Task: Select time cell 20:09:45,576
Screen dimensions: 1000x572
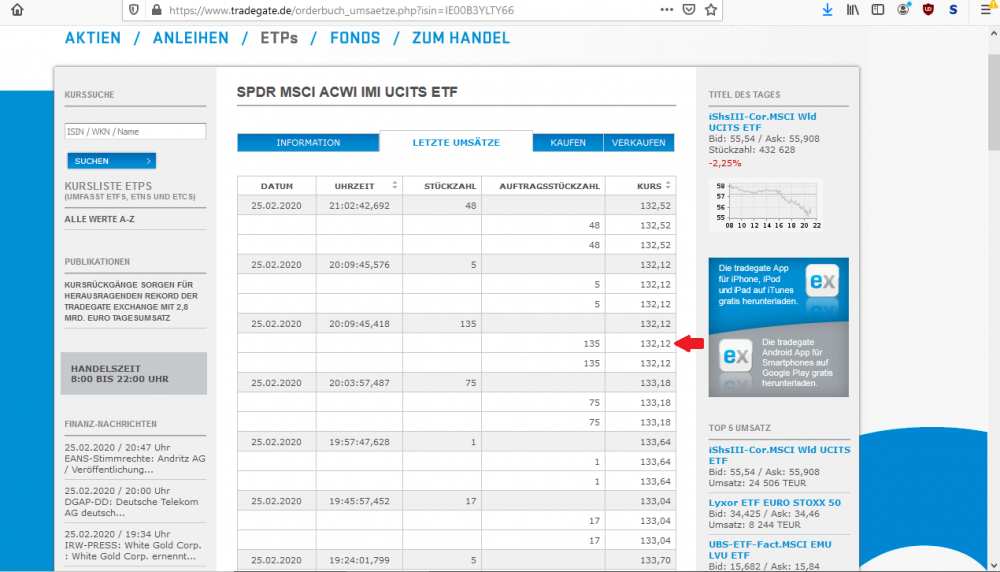Action: (359, 265)
